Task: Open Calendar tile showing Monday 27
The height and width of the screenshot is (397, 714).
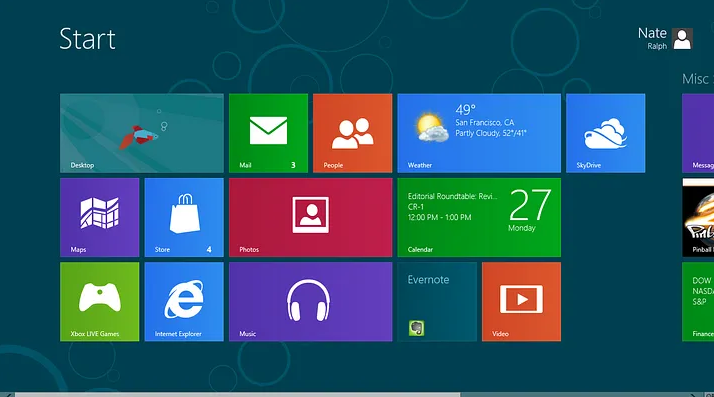Action: click(479, 217)
